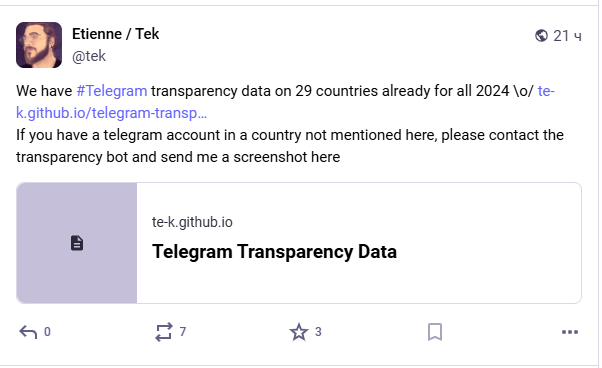This screenshot has height=368, width=602.
Task: Click the document icon in link preview
Action: point(77,243)
